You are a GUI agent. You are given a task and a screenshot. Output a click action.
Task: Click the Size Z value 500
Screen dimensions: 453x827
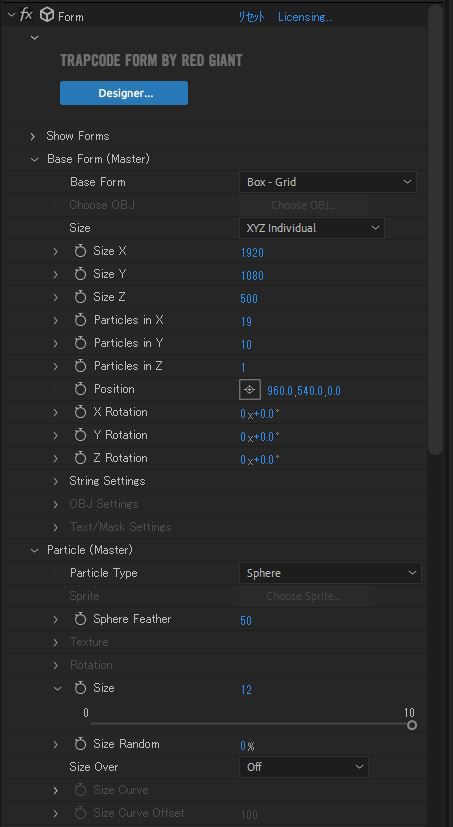249,299
